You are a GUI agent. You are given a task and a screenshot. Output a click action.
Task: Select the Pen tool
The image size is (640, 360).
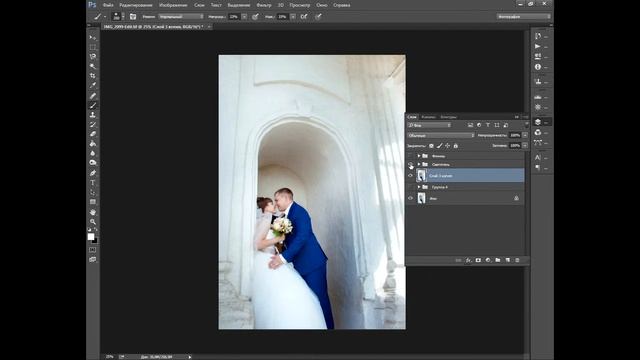pyautogui.click(x=93, y=173)
